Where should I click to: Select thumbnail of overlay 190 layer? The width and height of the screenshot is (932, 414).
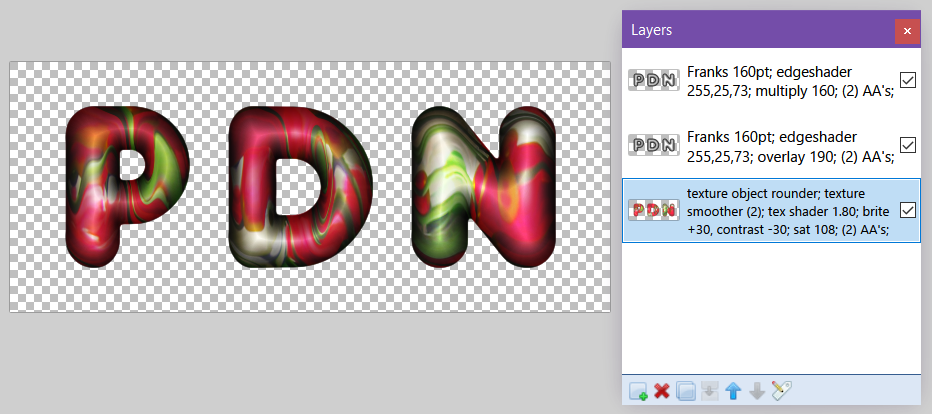[654, 145]
